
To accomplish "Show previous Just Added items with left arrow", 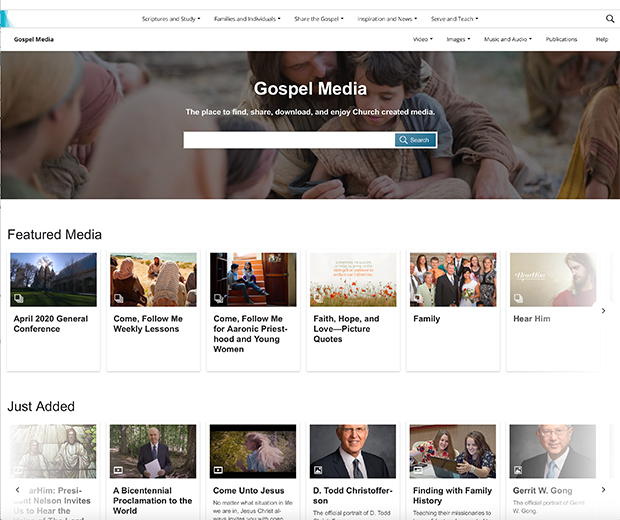I will coord(17,490).
